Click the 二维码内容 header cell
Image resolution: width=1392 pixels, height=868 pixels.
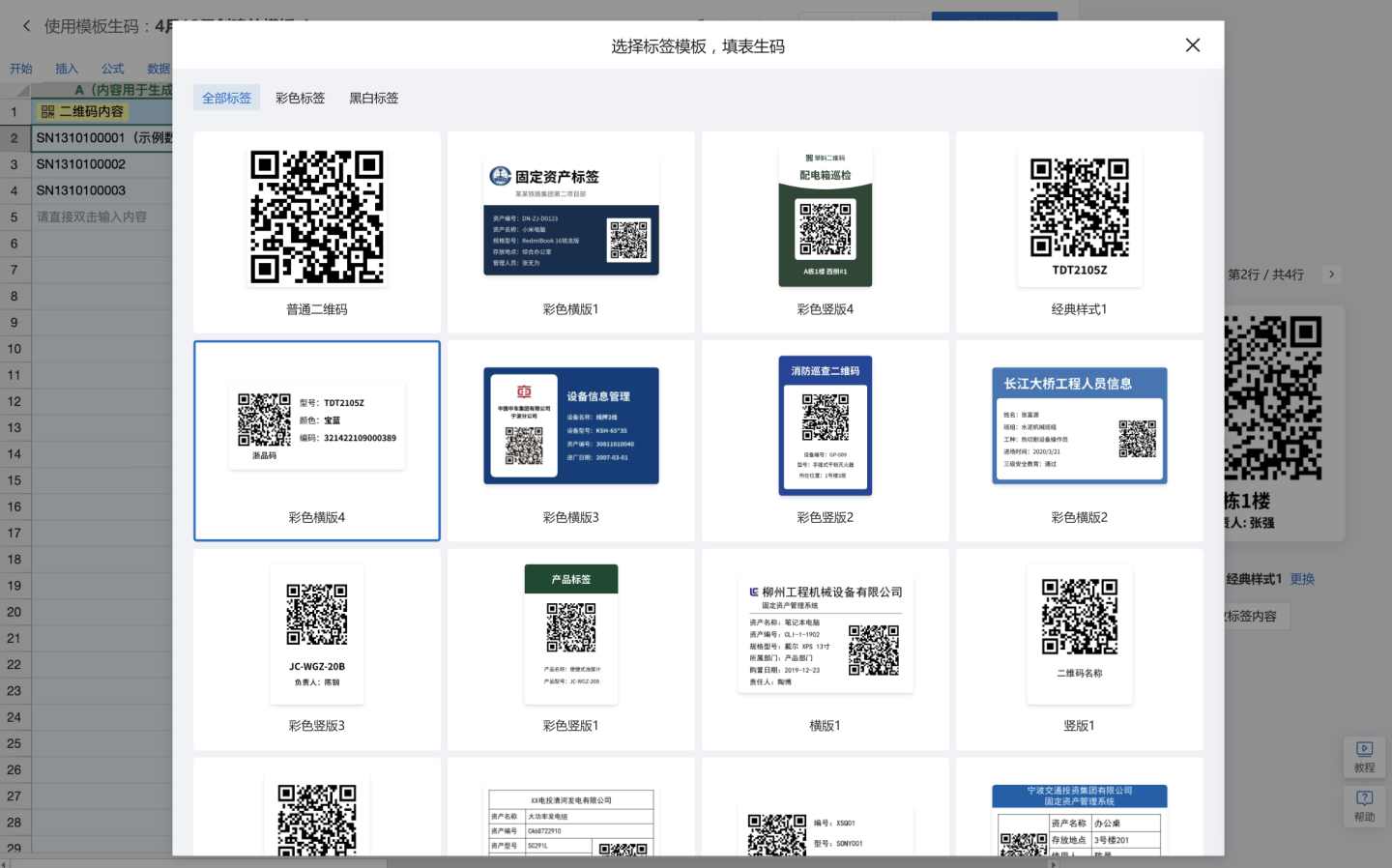coord(101,112)
